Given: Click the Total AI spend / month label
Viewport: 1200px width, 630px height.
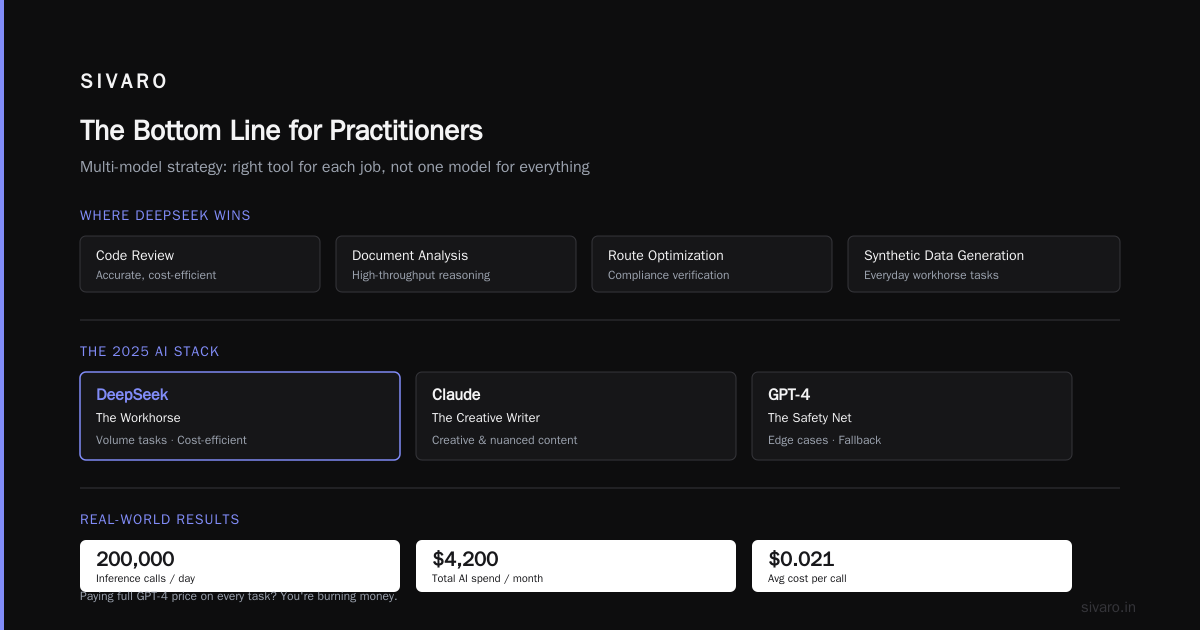Looking at the screenshot, I should pos(488,578).
